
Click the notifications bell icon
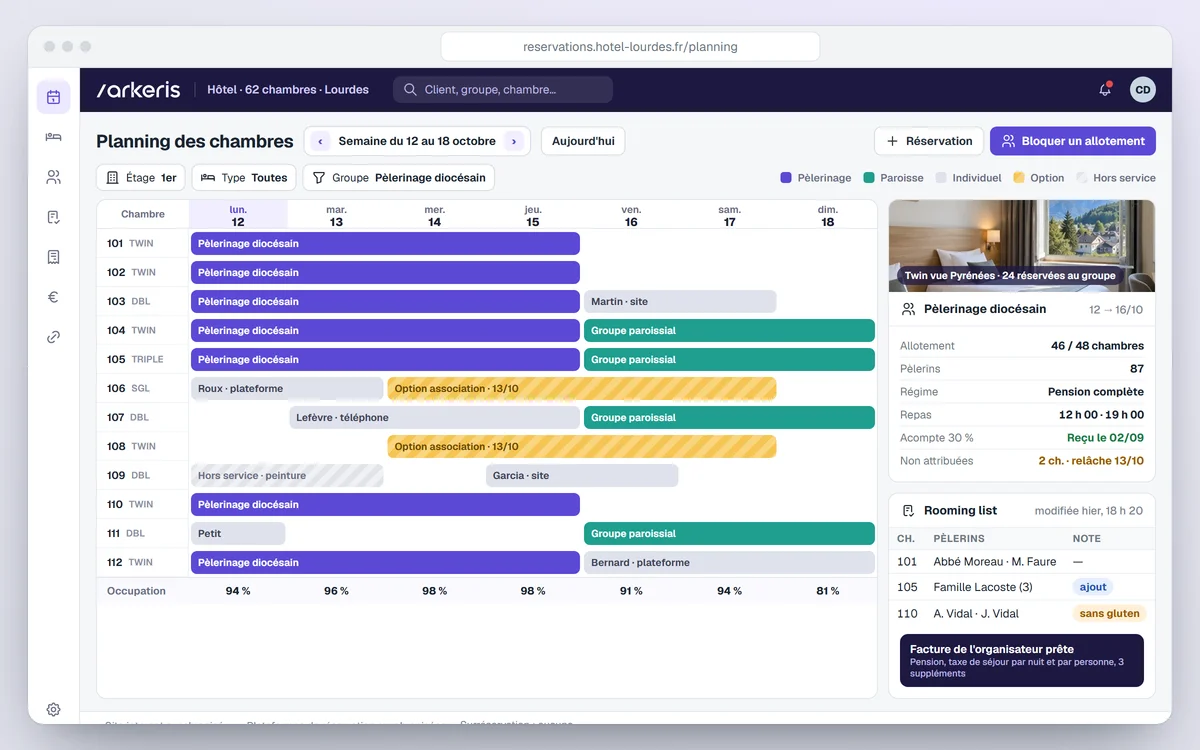[x=1105, y=90]
